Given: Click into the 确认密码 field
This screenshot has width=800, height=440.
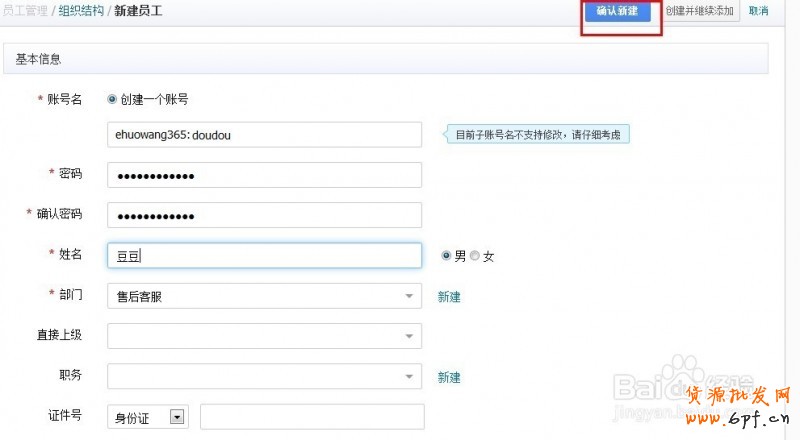Looking at the screenshot, I should (x=264, y=215).
